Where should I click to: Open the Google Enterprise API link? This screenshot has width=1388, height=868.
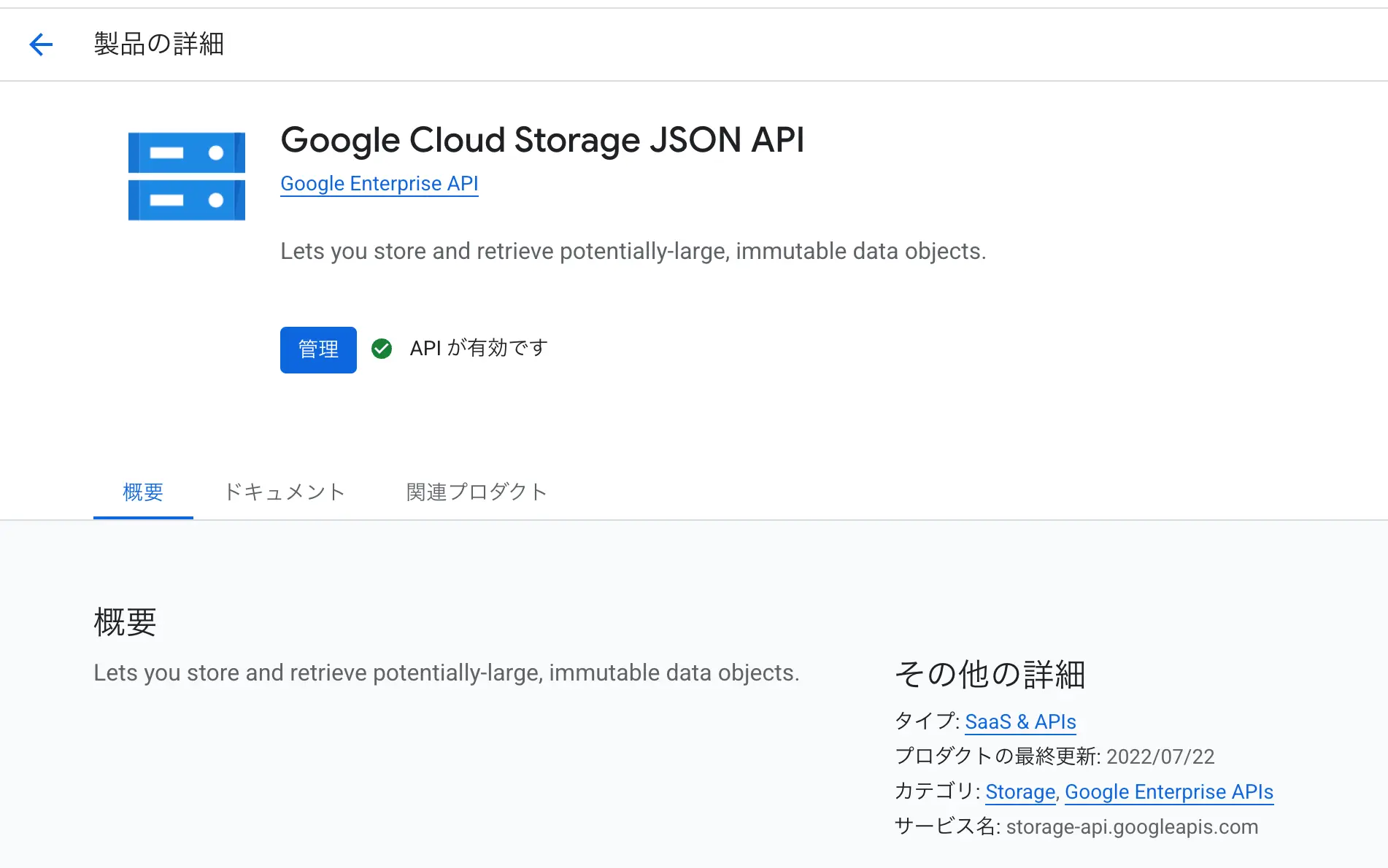point(379,184)
